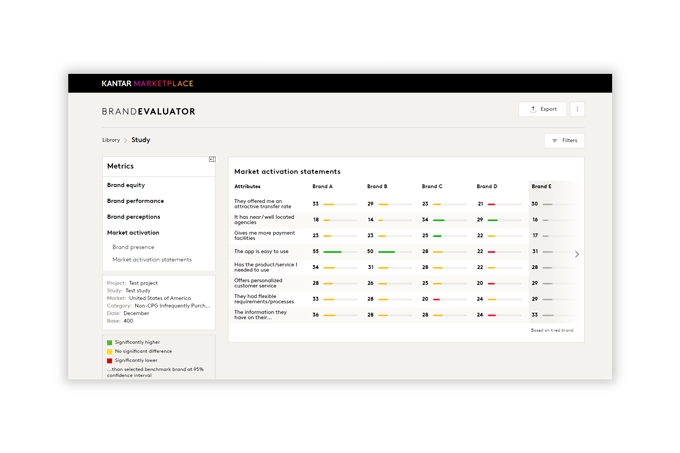Open the Filters panel
This screenshot has height=453, width=680.
[564, 141]
